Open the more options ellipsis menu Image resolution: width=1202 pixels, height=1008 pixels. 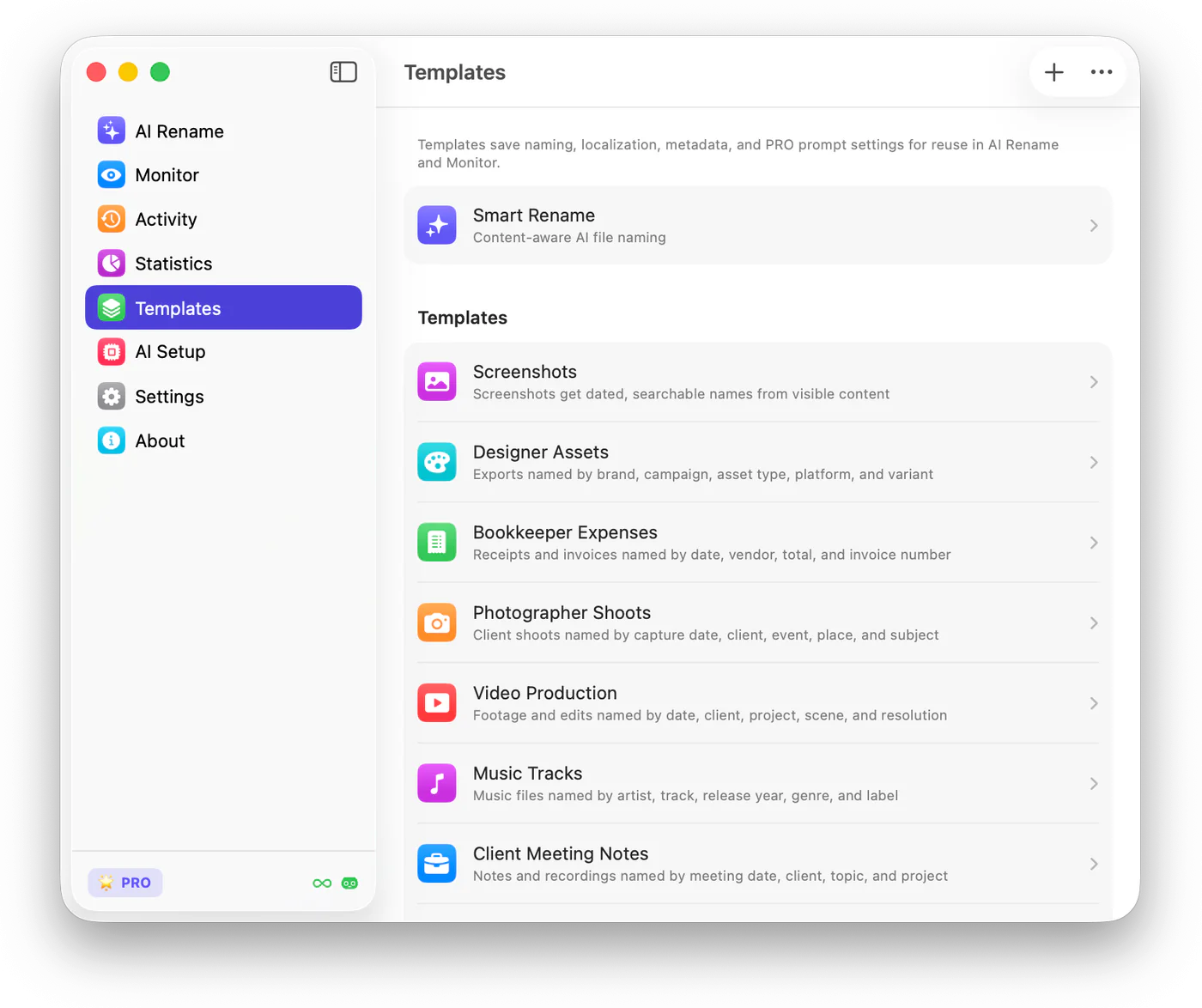[1102, 72]
